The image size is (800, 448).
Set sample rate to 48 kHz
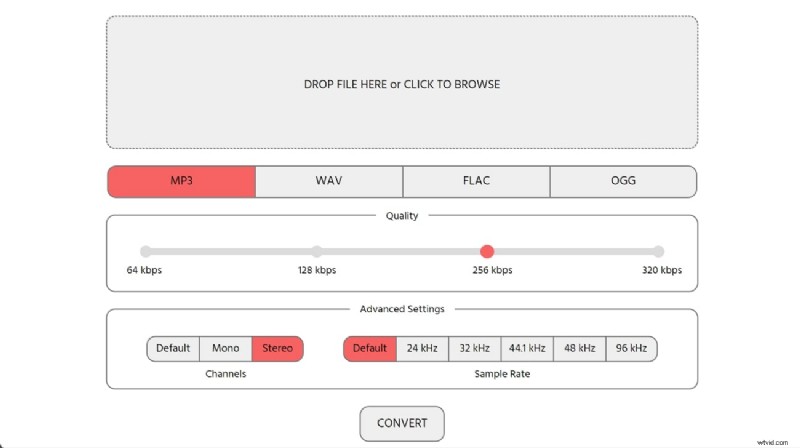(580, 349)
